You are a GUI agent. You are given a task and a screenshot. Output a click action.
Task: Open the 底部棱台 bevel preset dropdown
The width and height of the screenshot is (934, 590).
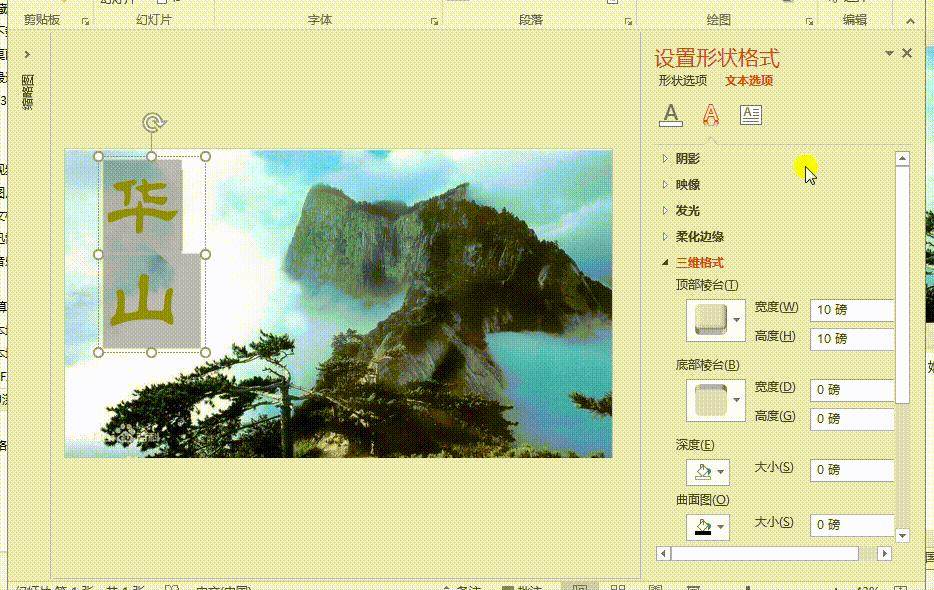[716, 400]
